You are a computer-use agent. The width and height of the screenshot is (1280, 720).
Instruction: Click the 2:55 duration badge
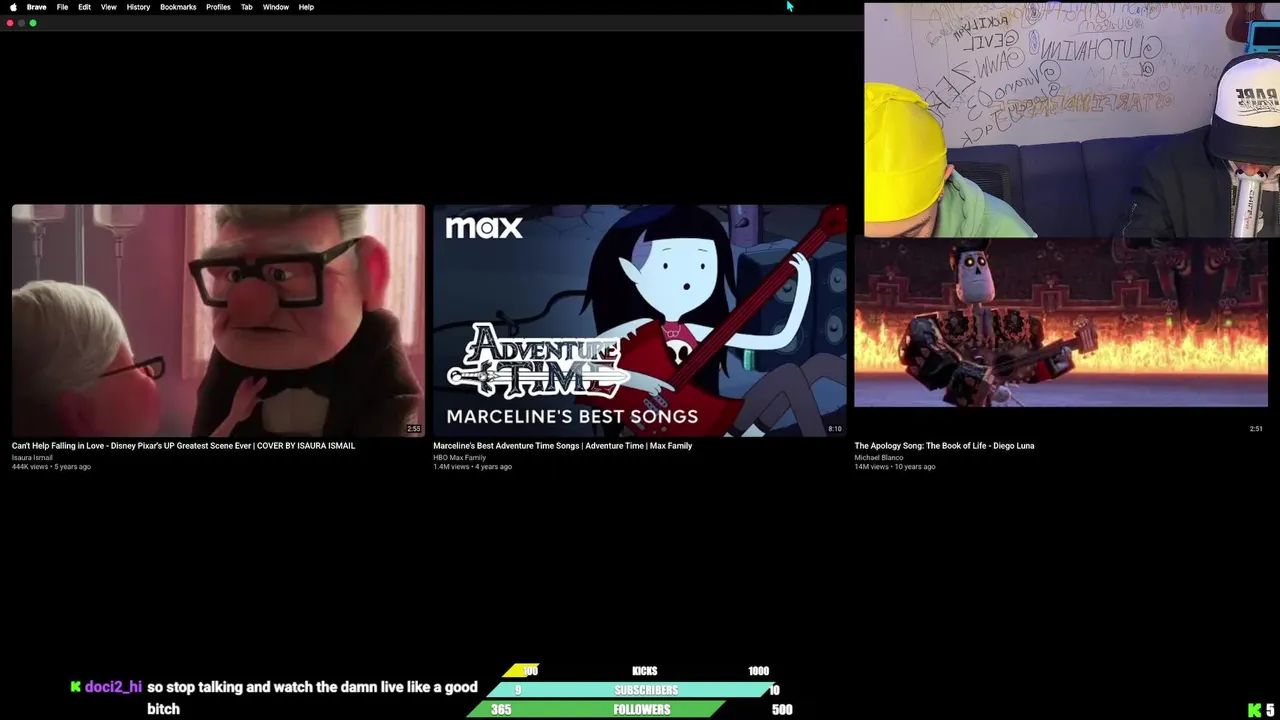[x=414, y=429]
